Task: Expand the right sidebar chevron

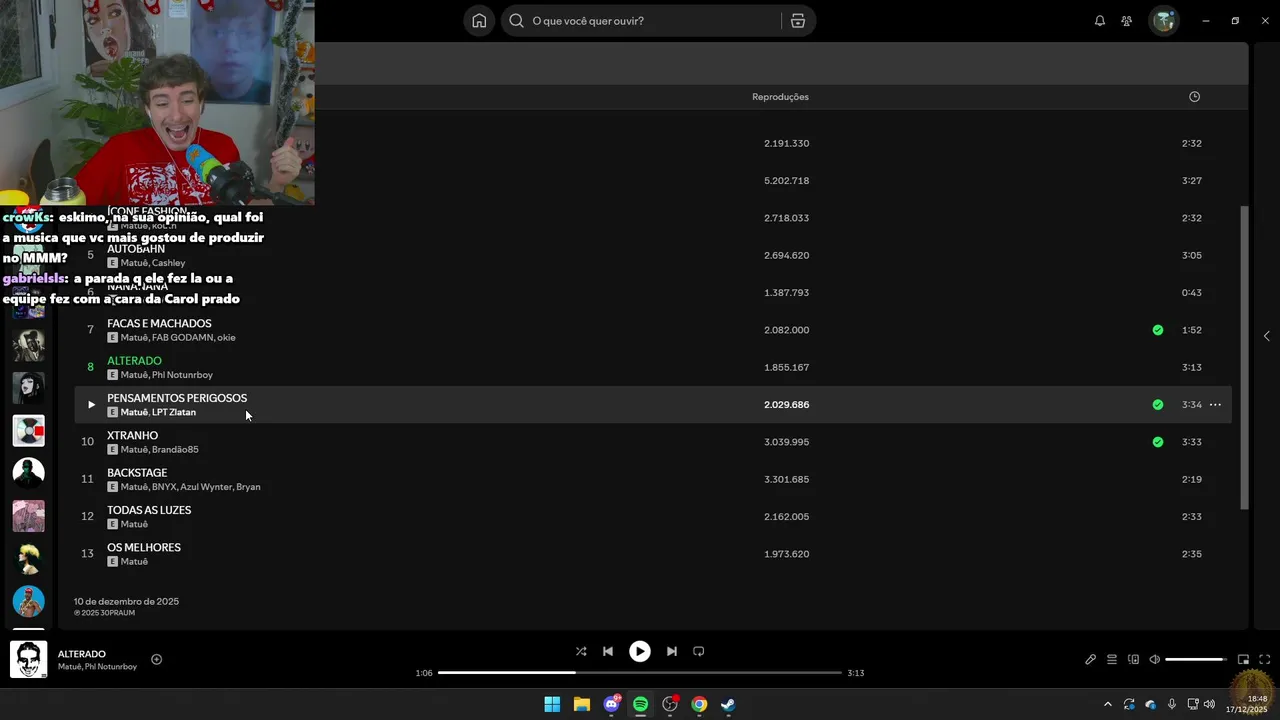Action: pyautogui.click(x=1266, y=336)
